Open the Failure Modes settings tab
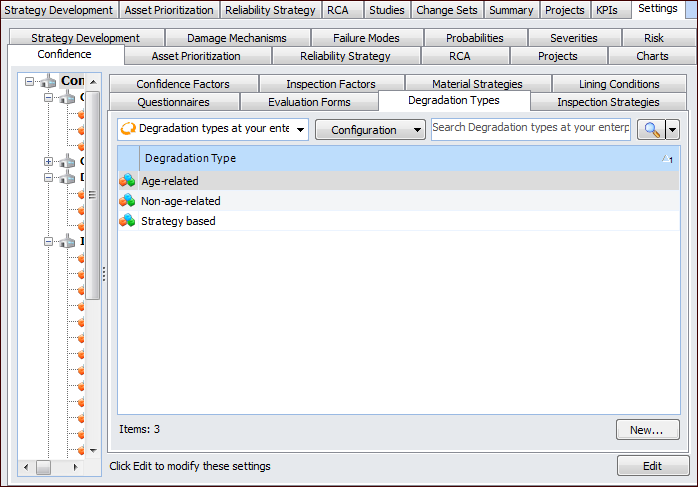The height and width of the screenshot is (487, 698). 367,38
